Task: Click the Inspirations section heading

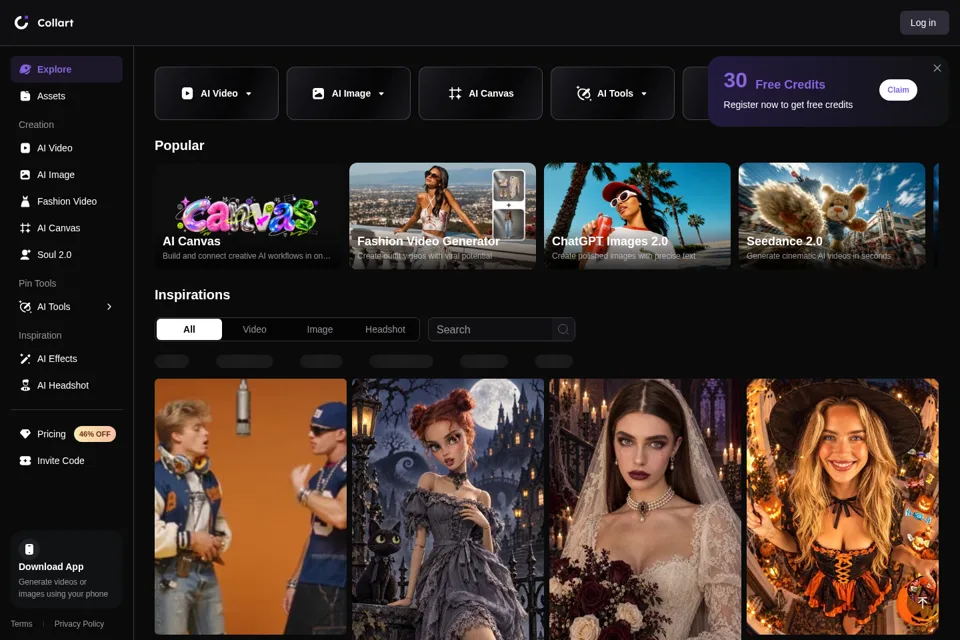Action: [192, 295]
